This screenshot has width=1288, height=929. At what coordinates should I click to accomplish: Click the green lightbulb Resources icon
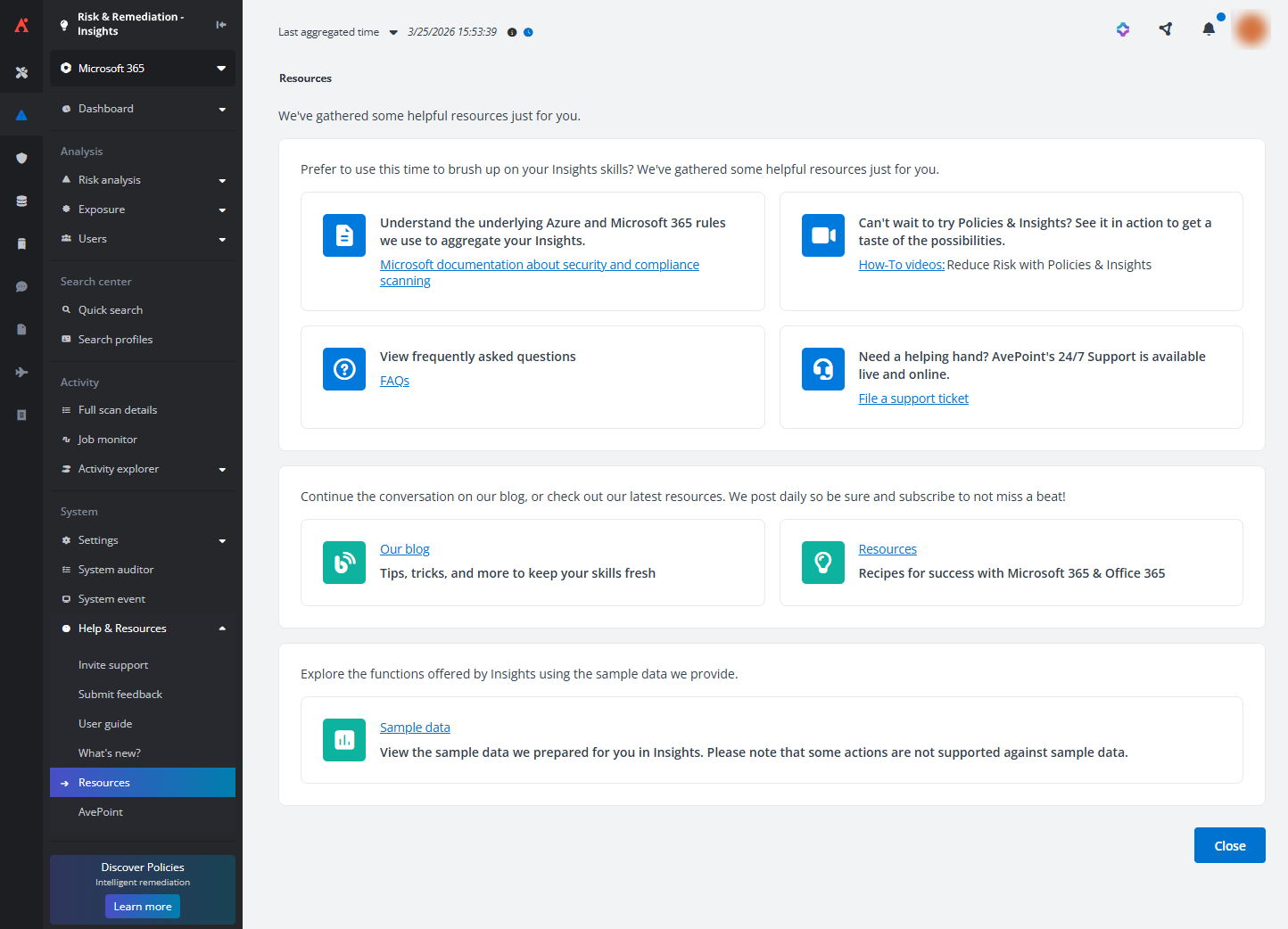(x=823, y=563)
